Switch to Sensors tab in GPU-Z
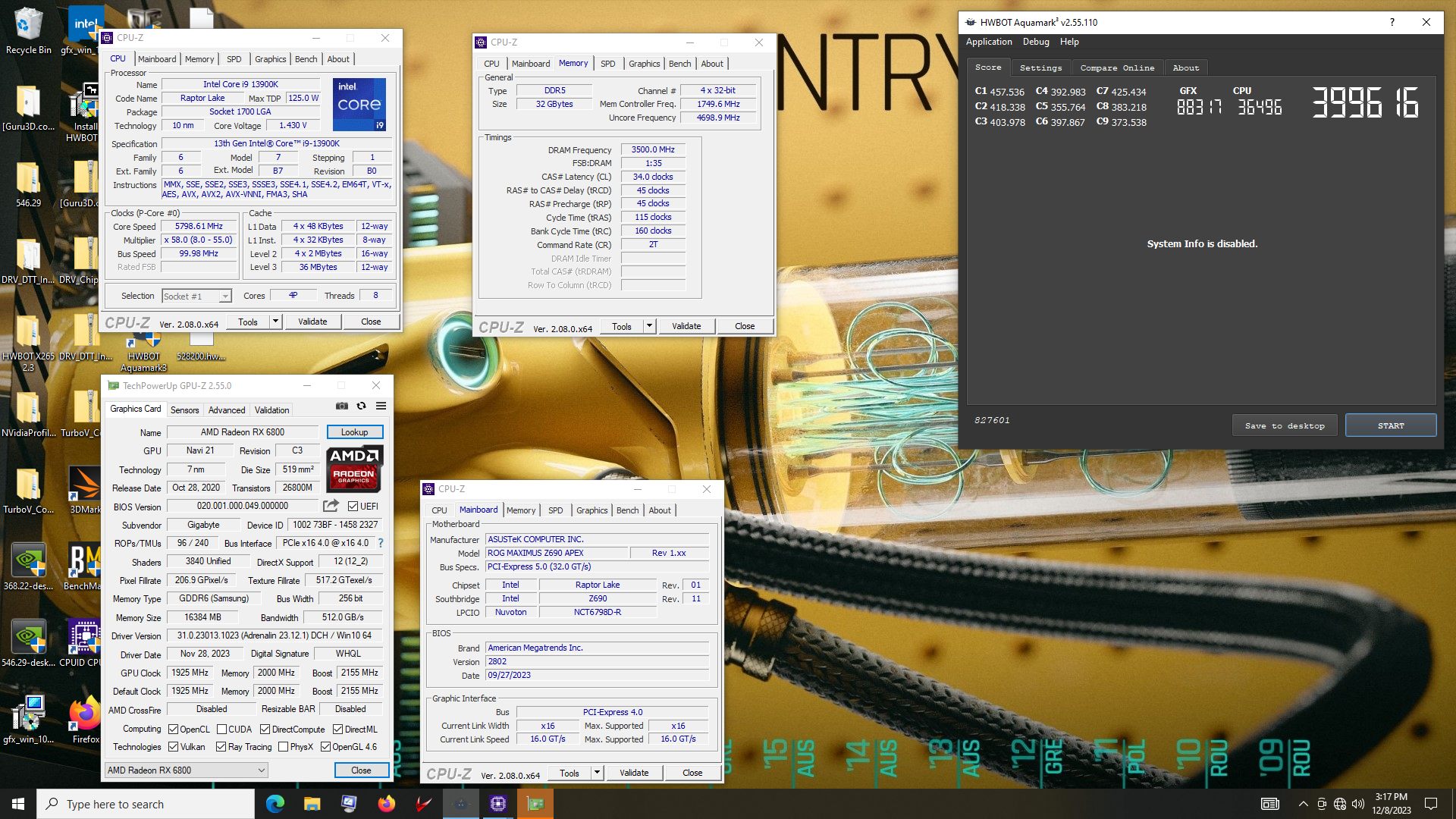The height and width of the screenshot is (819, 1456). click(184, 409)
